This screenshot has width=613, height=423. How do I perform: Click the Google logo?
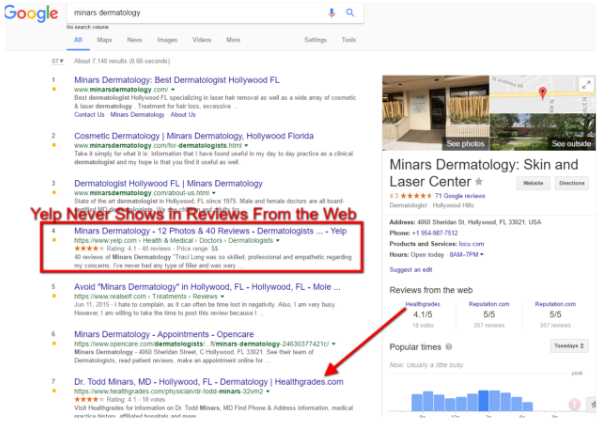coord(31,13)
